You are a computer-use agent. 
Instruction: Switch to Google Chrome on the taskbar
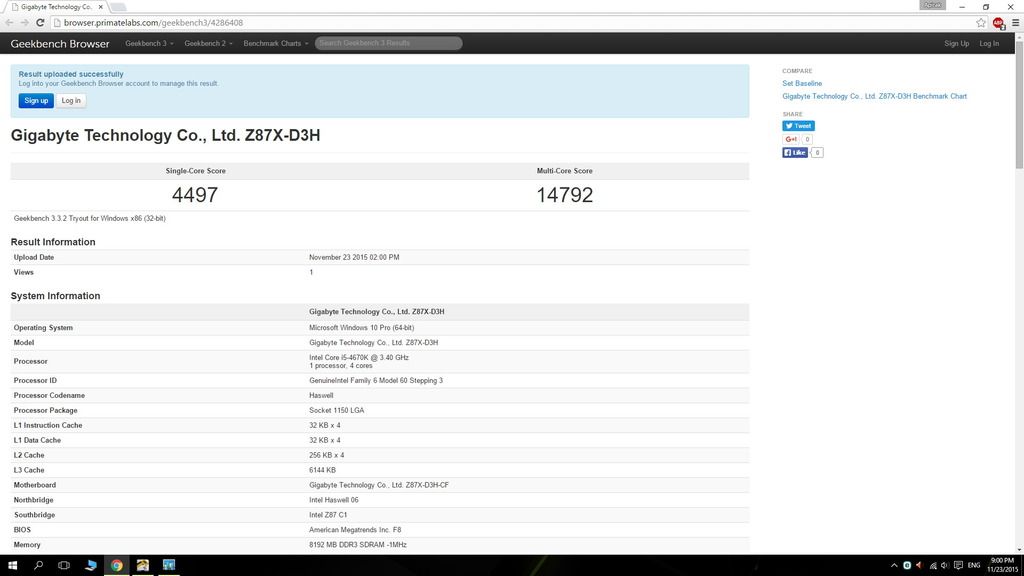pyautogui.click(x=117, y=566)
